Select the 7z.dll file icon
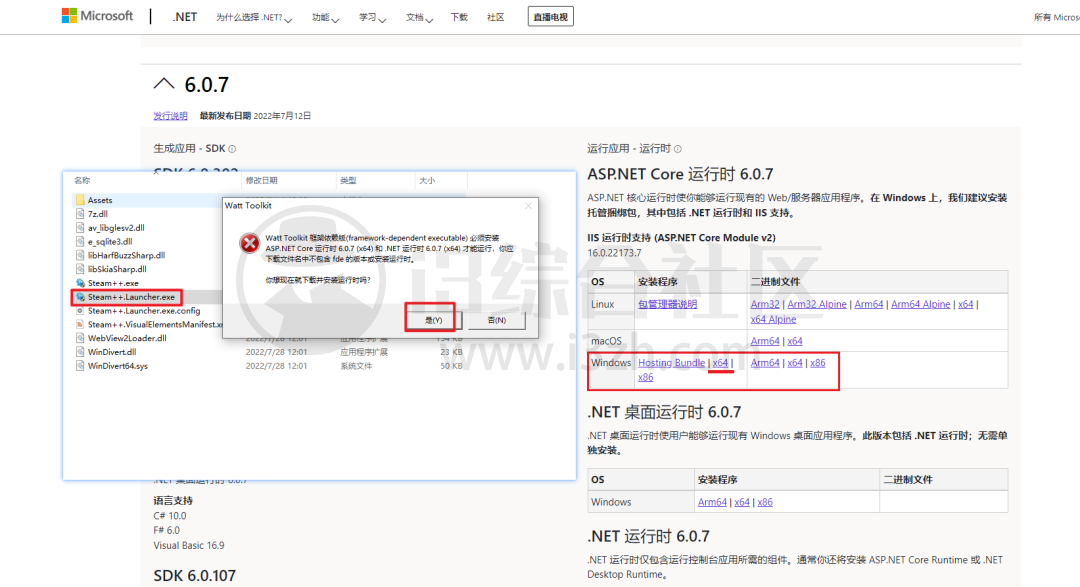This screenshot has height=587, width=1080. pos(80,214)
